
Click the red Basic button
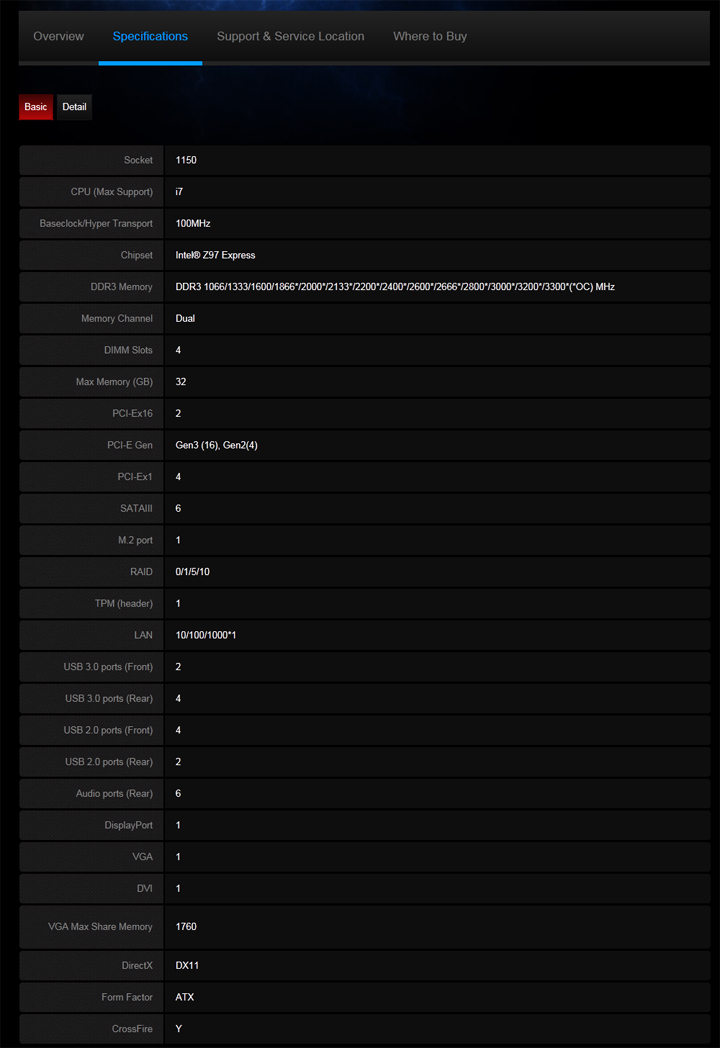35,107
